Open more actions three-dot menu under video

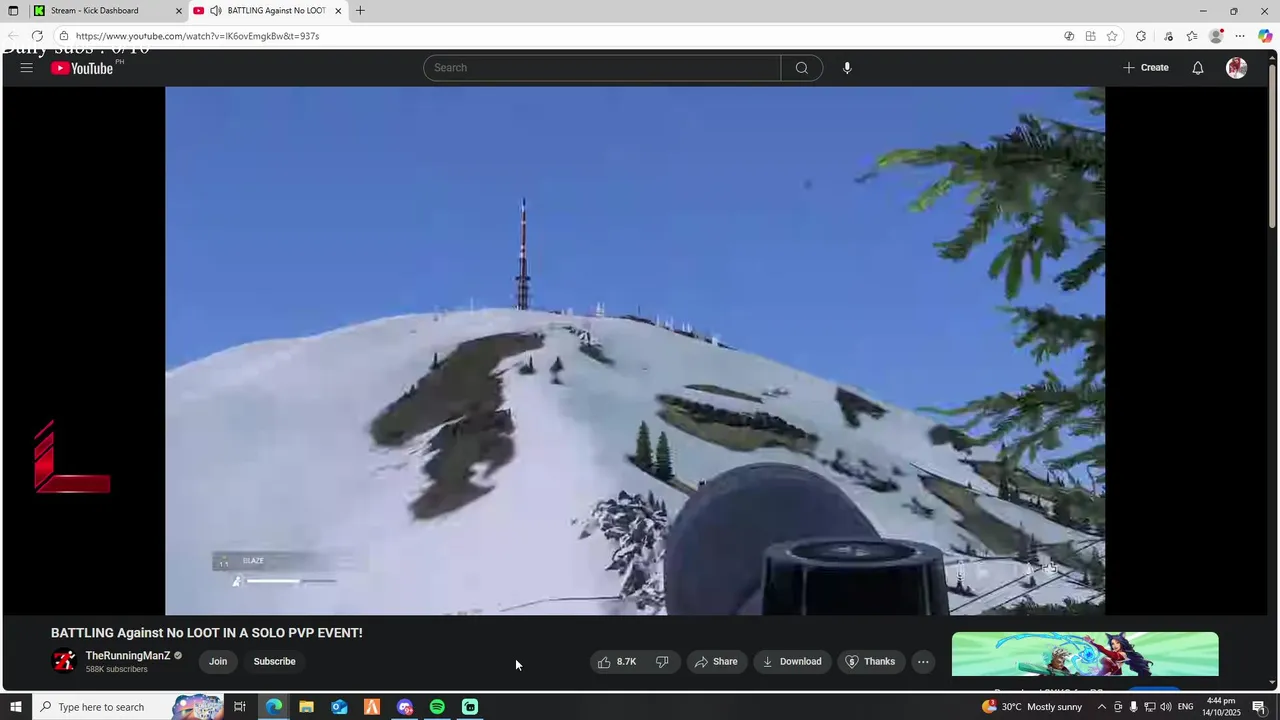(923, 661)
